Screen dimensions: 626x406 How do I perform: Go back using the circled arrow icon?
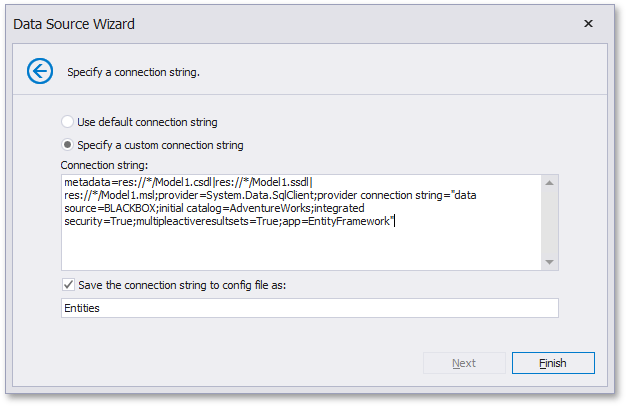coord(40,71)
